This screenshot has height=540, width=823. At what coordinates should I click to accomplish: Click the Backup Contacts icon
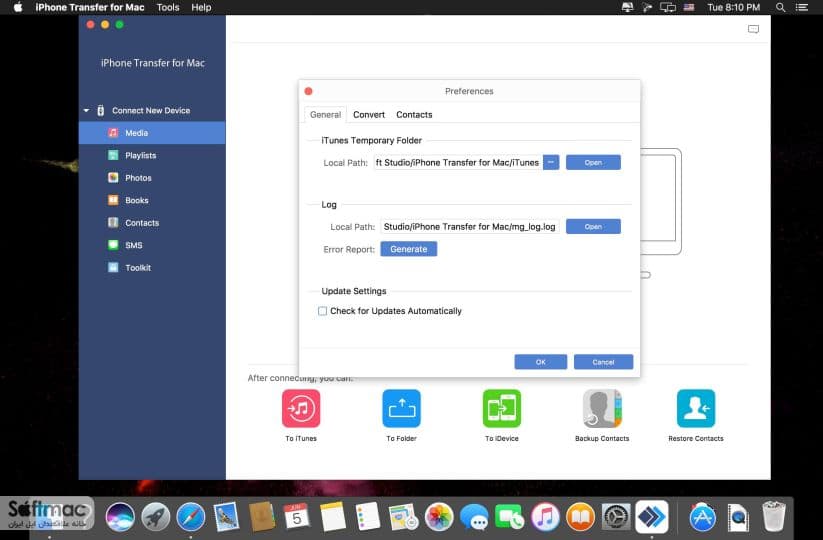pos(602,408)
